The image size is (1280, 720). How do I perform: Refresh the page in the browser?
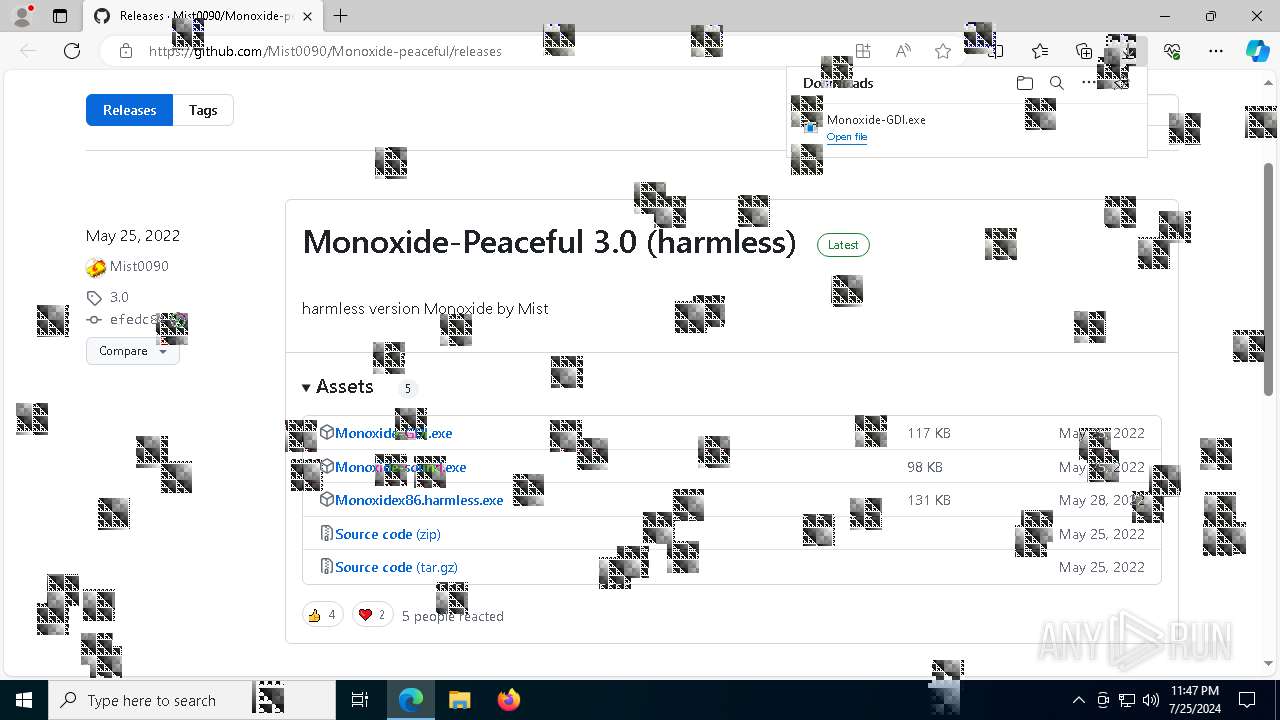click(72, 51)
